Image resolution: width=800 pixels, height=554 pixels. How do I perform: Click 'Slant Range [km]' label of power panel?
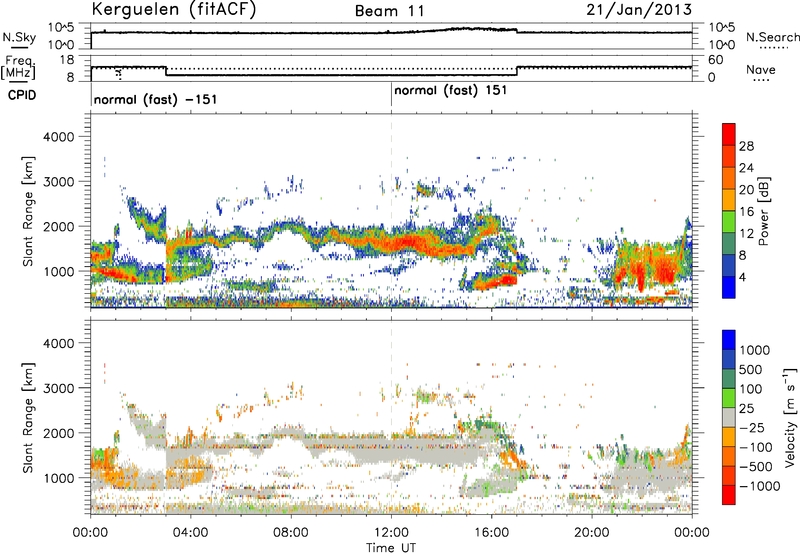[x=28, y=211]
